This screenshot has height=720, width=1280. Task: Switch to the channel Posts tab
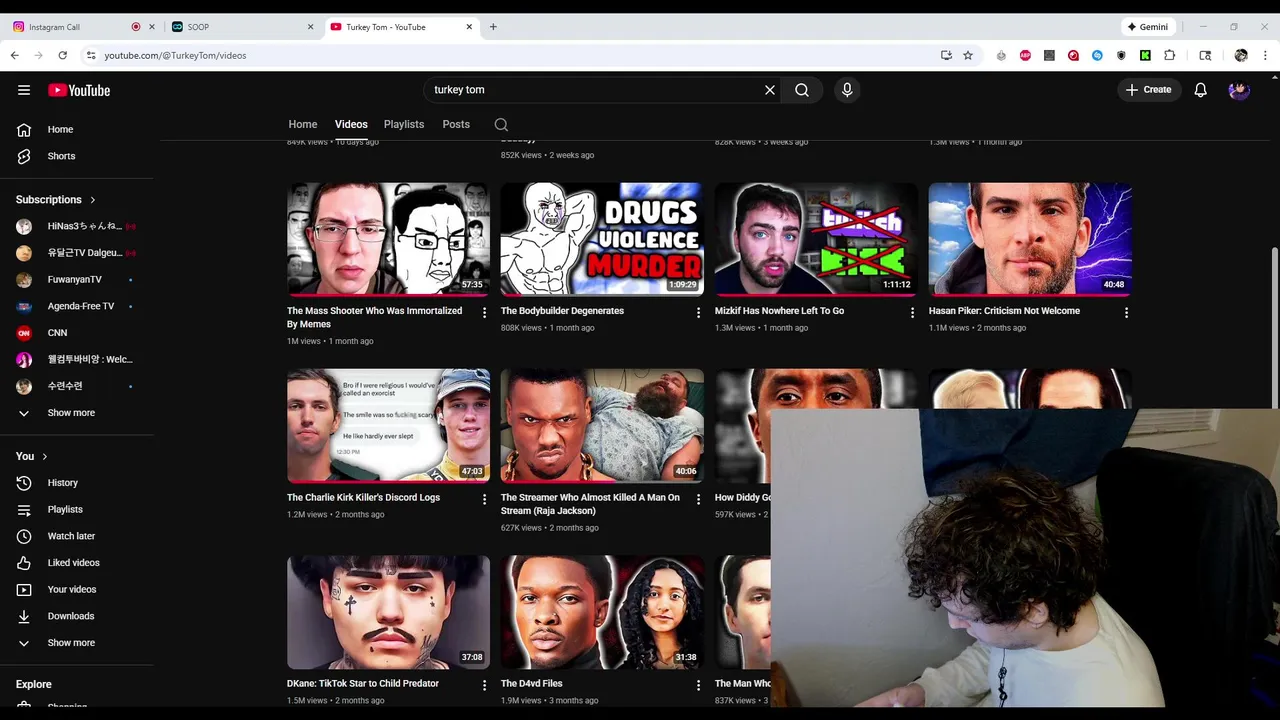tap(456, 125)
